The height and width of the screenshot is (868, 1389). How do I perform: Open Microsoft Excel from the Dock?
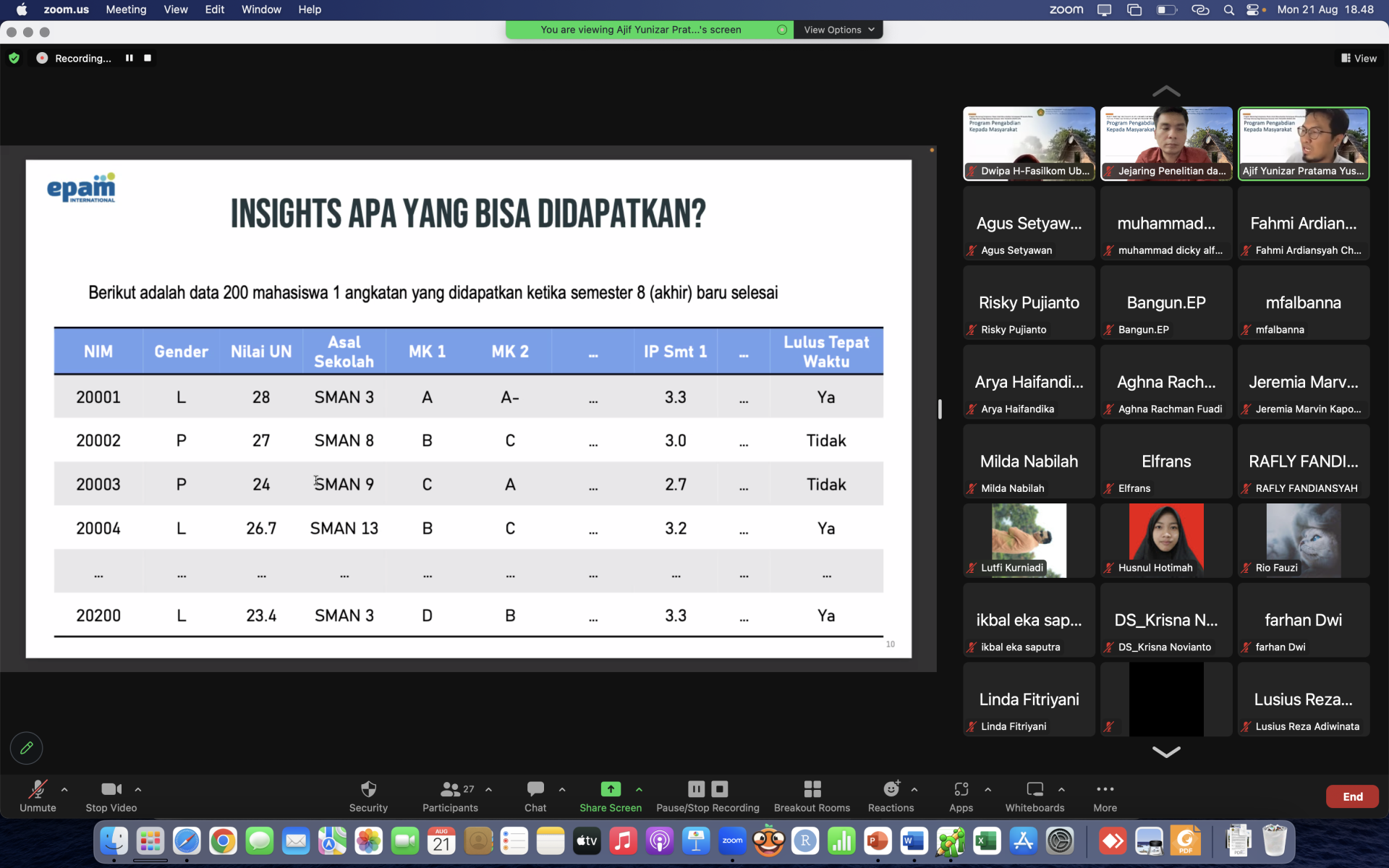(987, 841)
